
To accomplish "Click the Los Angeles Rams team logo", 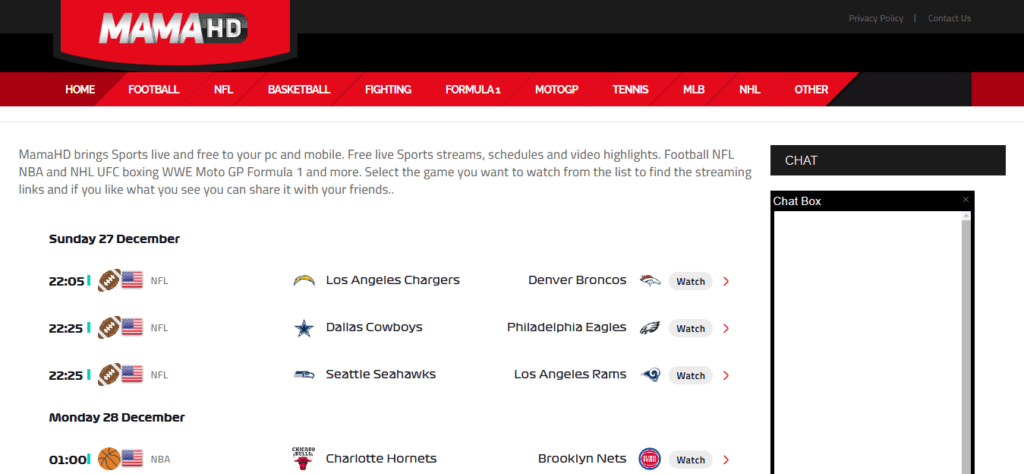I will pos(650,375).
